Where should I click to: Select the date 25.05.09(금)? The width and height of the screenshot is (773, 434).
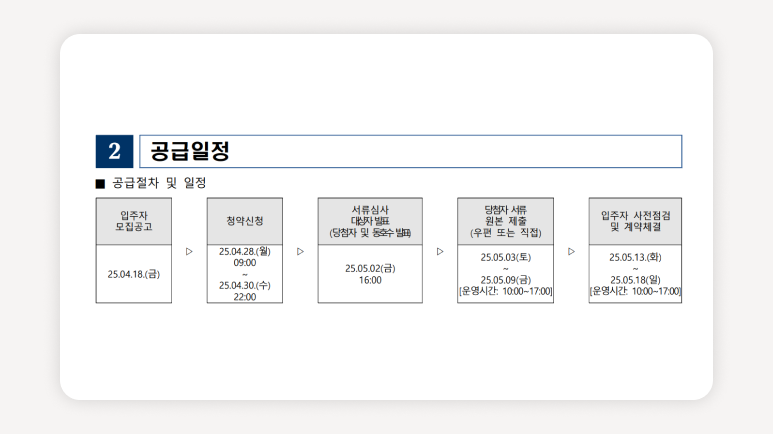pyautogui.click(x=505, y=280)
